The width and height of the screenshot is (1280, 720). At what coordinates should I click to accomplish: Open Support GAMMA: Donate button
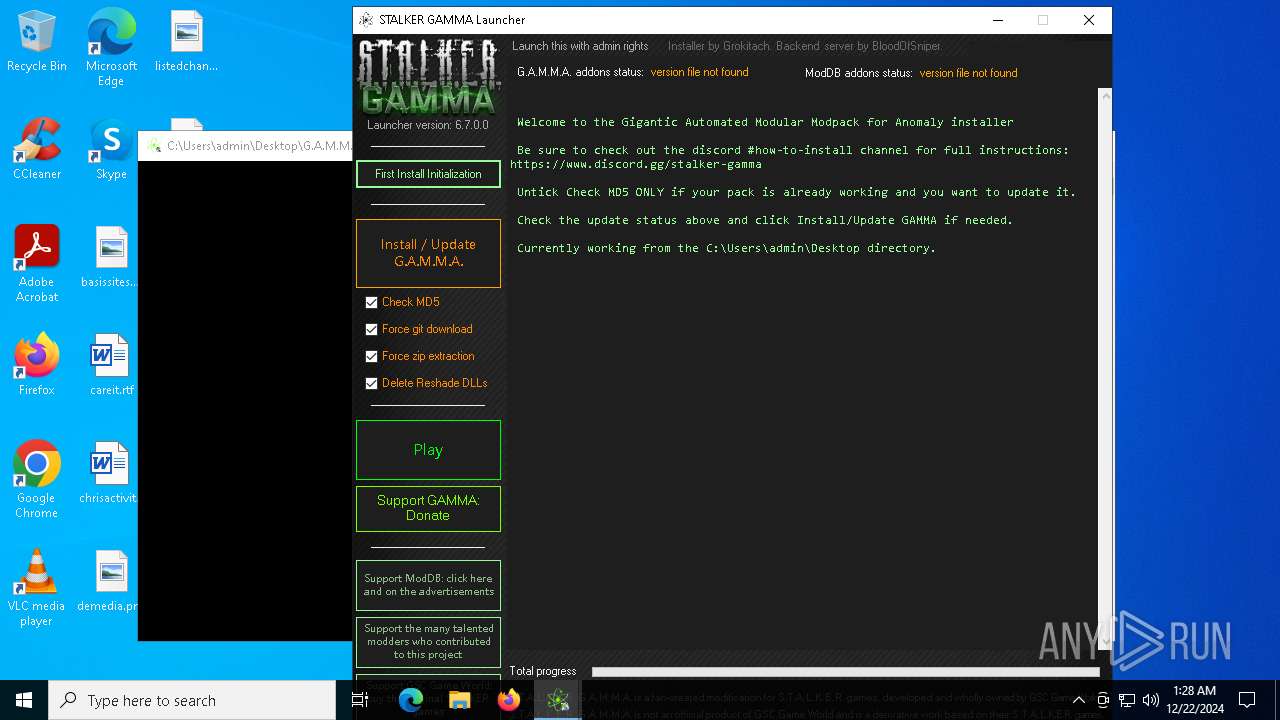(428, 508)
